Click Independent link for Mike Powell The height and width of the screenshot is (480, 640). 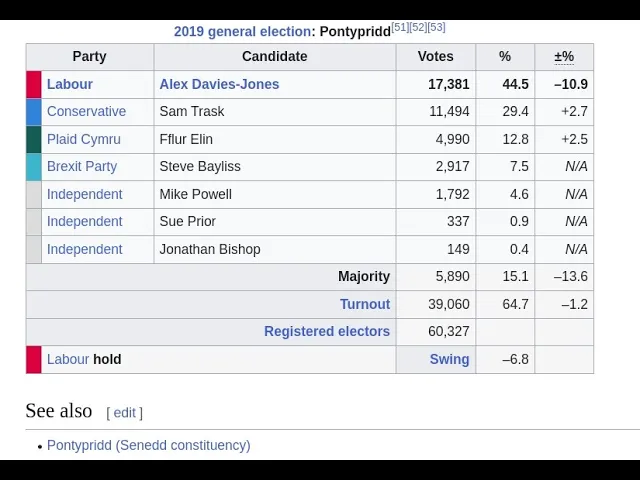click(84, 194)
